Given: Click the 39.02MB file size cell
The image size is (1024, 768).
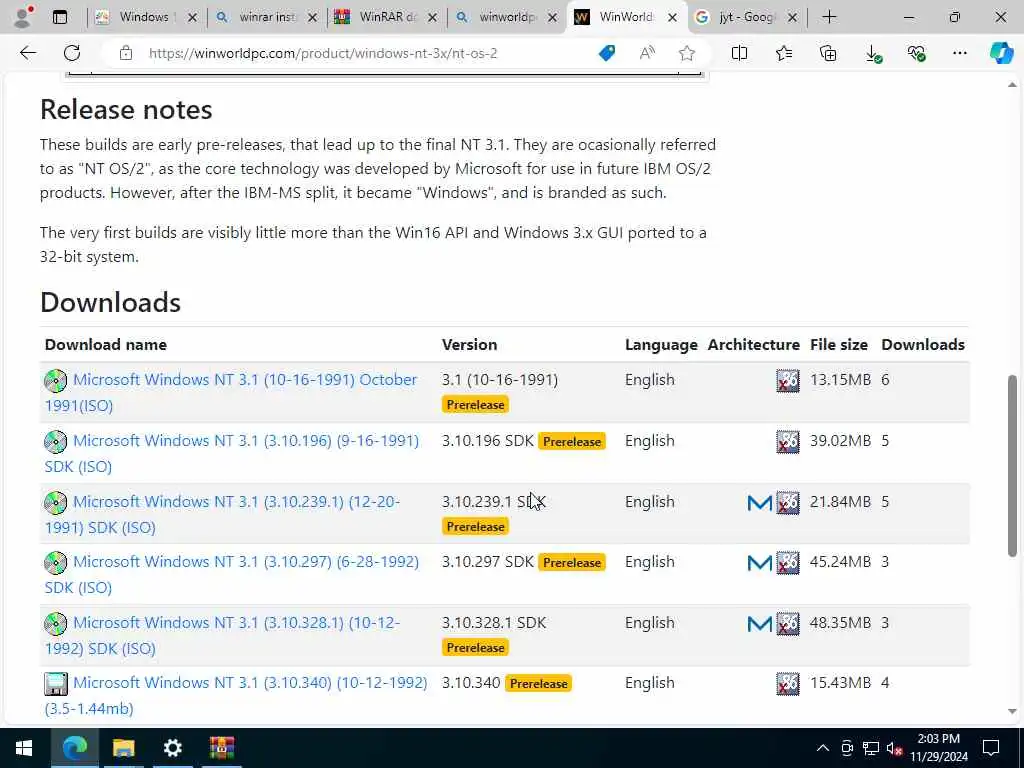Looking at the screenshot, I should tap(840, 441).
